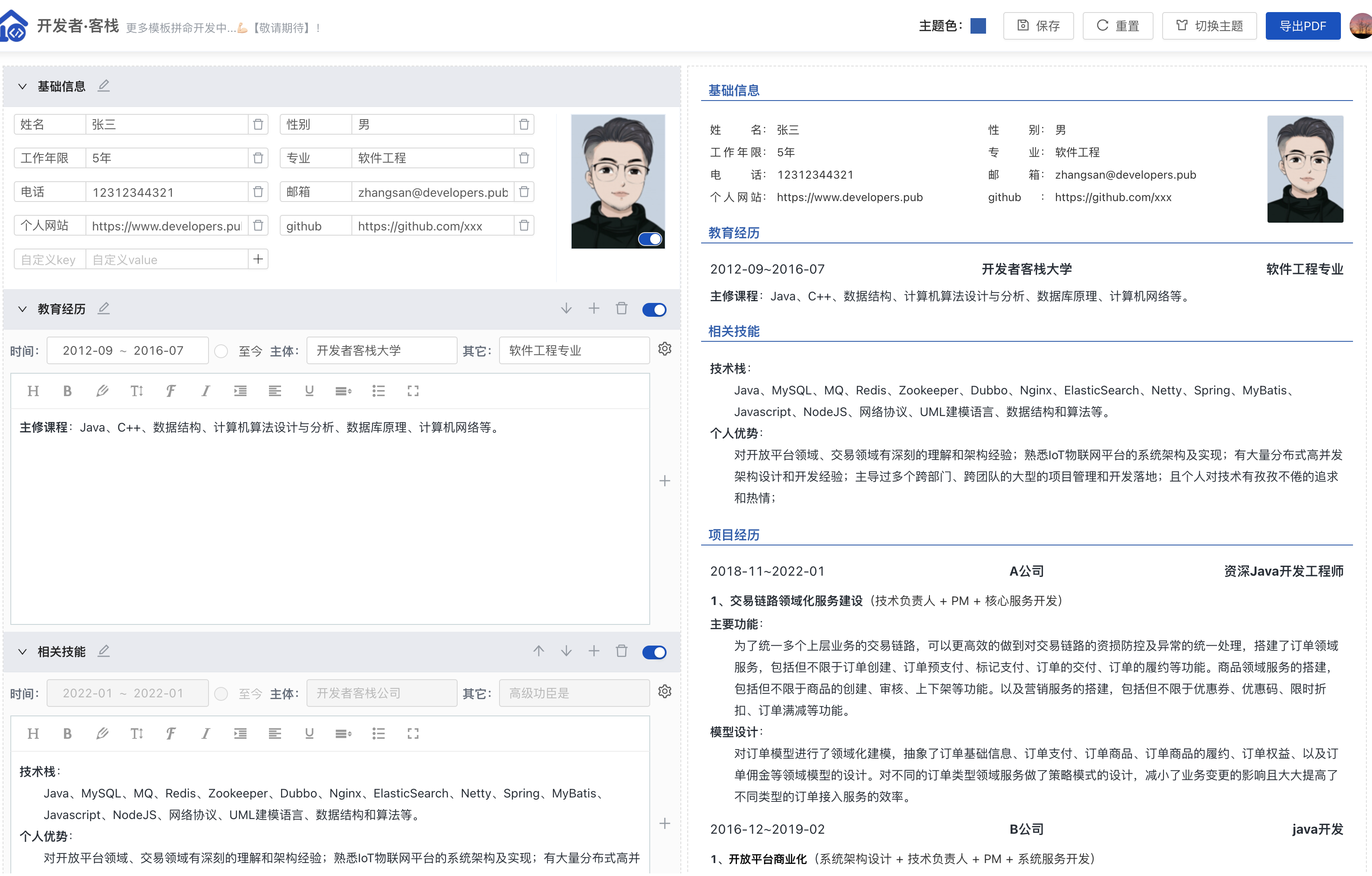Delete the 工作年限 field row

click(x=258, y=158)
